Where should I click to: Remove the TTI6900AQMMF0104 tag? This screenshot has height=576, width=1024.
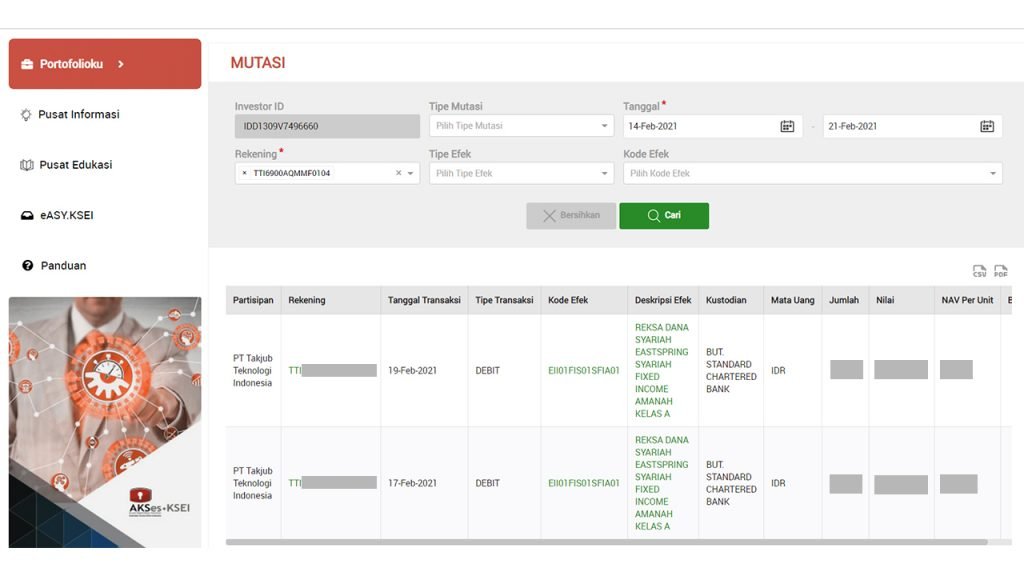(x=245, y=173)
